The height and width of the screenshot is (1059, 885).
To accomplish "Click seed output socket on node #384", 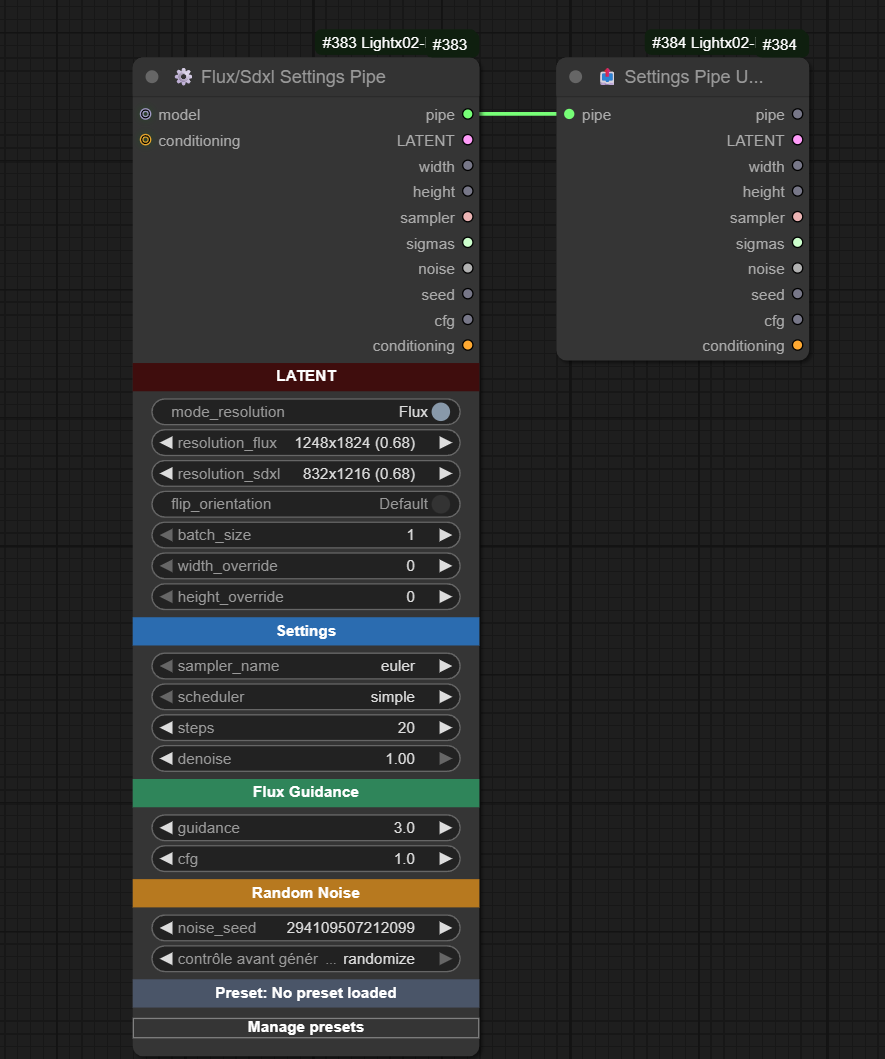I will 797,294.
